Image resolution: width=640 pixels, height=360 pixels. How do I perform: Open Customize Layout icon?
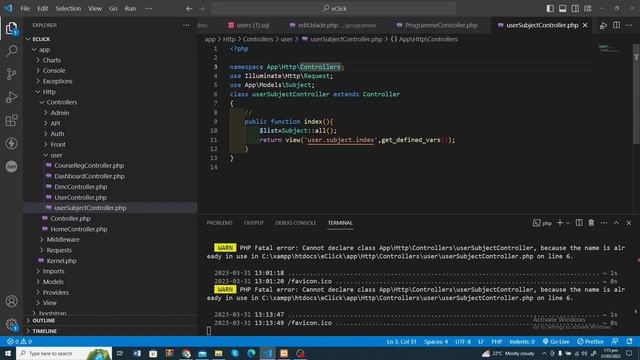click(x=588, y=9)
